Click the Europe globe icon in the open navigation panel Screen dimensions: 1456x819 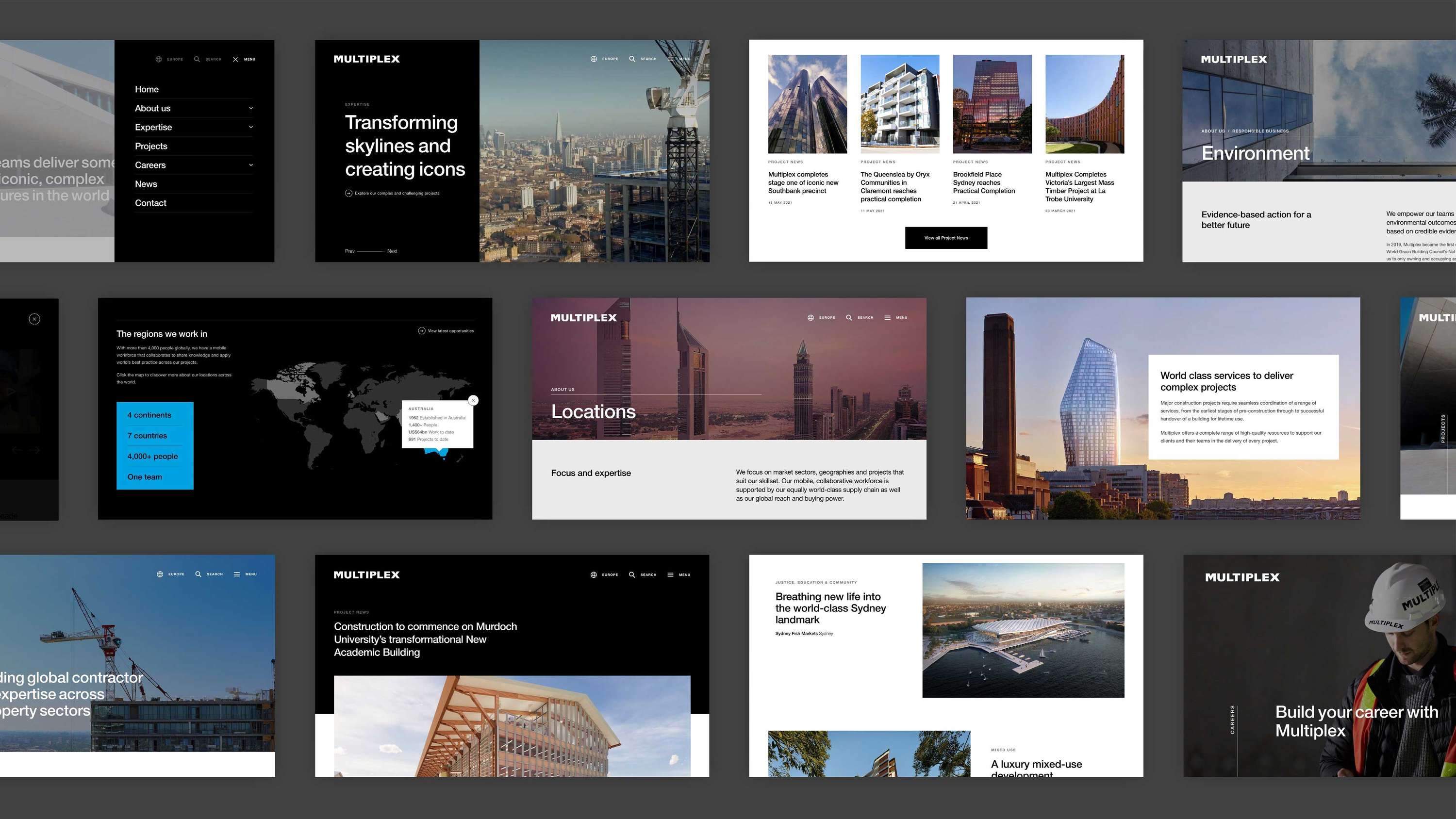pyautogui.click(x=159, y=59)
